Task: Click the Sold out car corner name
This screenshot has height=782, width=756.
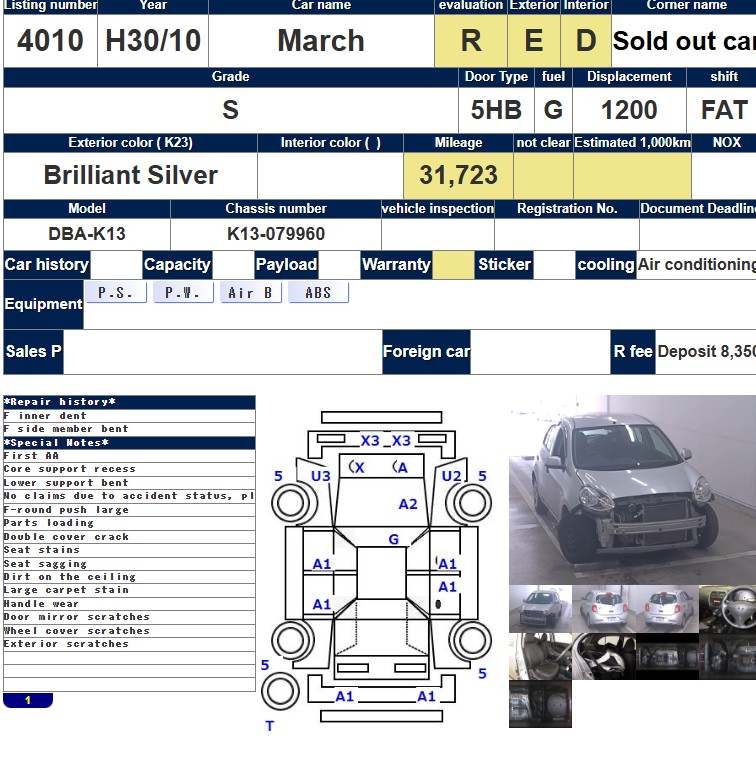Action: [684, 40]
